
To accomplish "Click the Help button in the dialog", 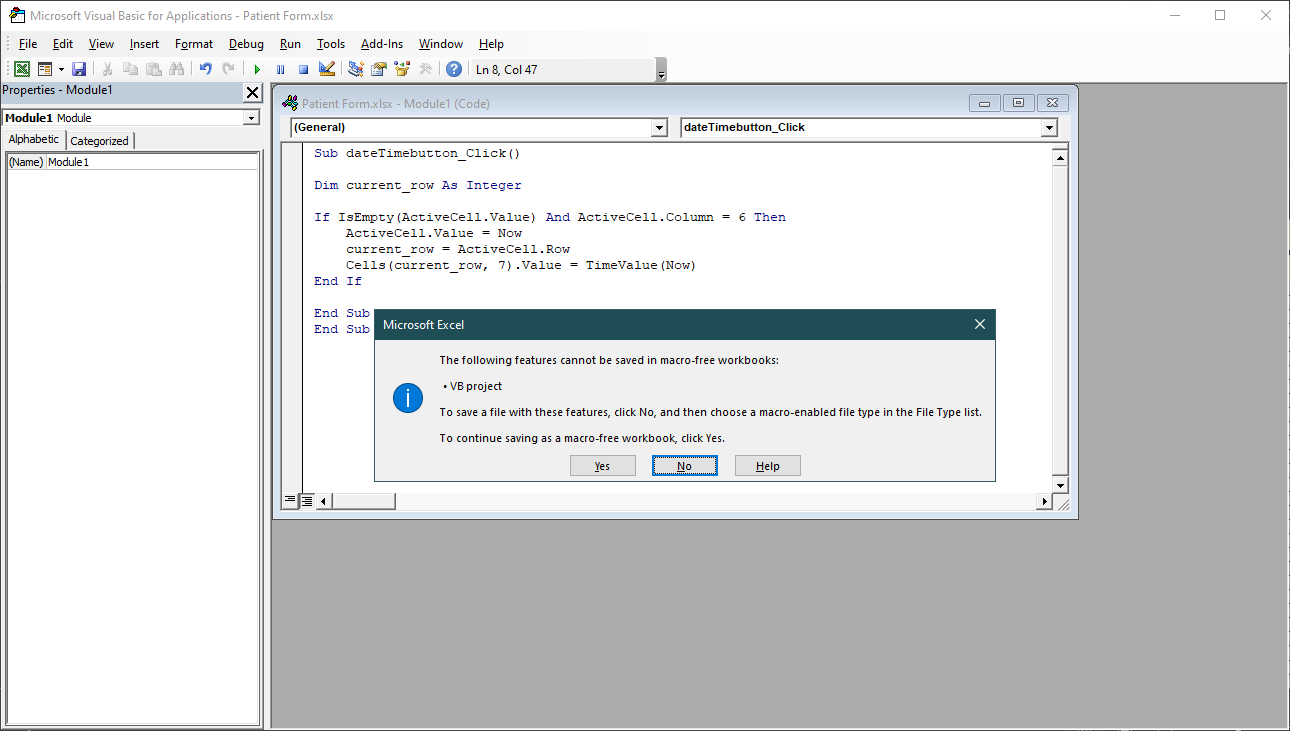I will [768, 466].
